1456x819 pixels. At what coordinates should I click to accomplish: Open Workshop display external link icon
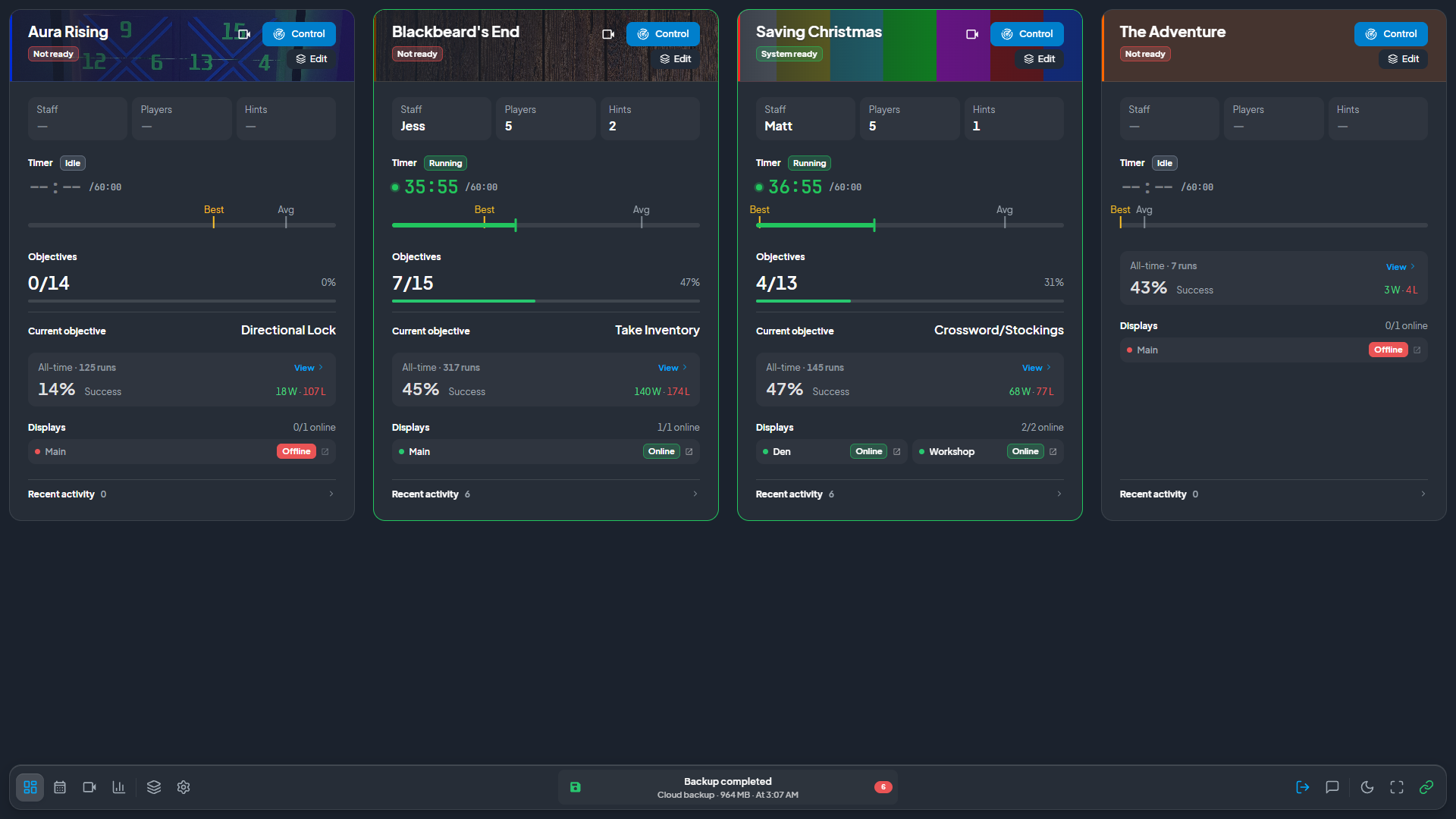pos(1053,452)
